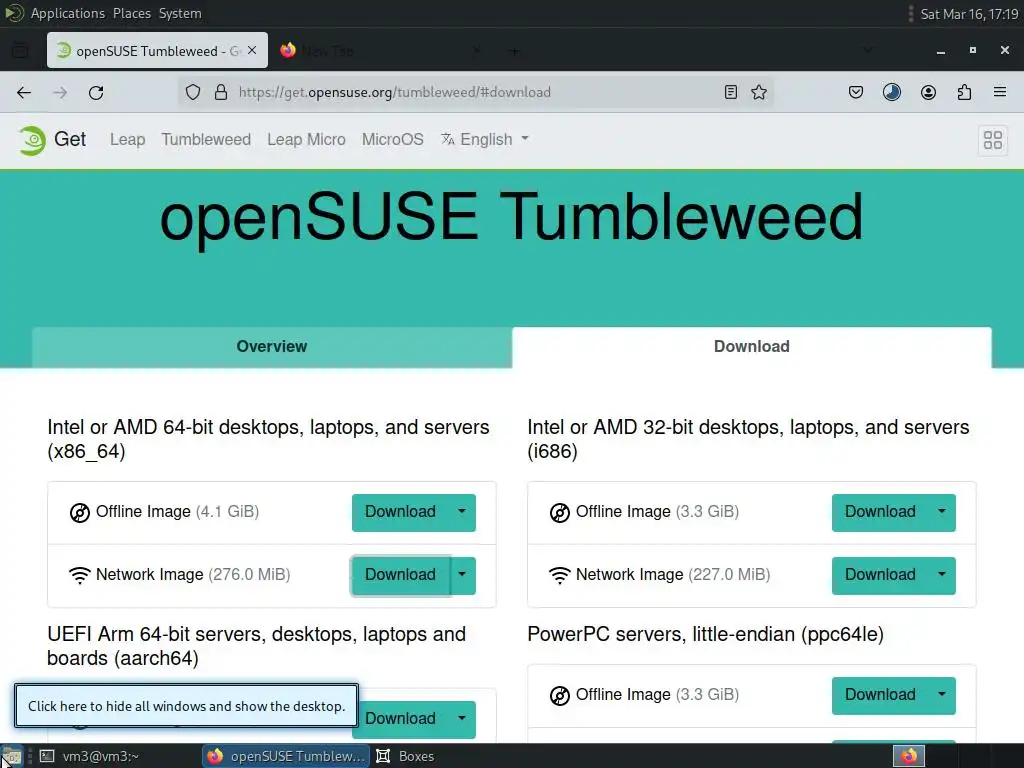This screenshot has height=768, width=1024.
Task: Click the translate icon beside English
Action: pos(447,139)
